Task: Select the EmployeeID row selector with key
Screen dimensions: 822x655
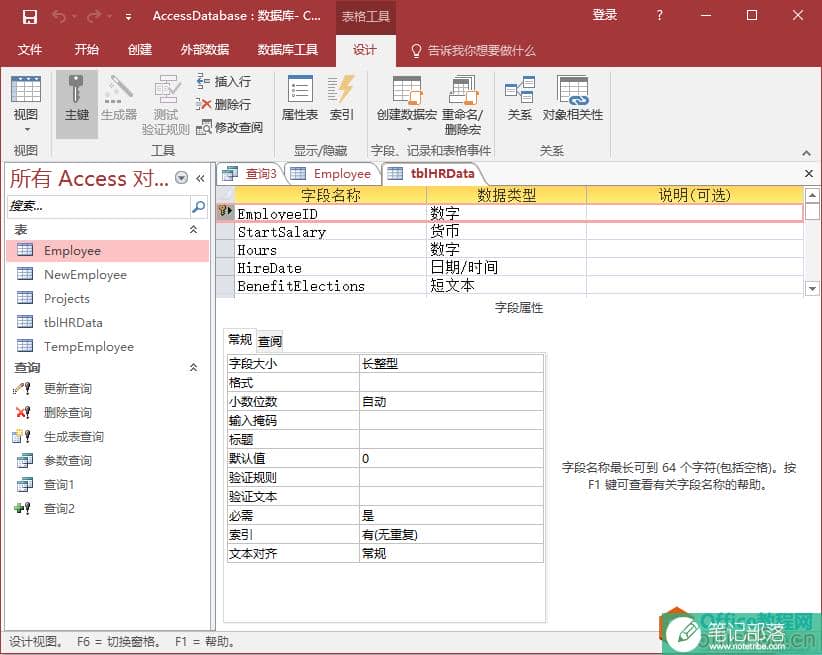Action: [x=225, y=213]
